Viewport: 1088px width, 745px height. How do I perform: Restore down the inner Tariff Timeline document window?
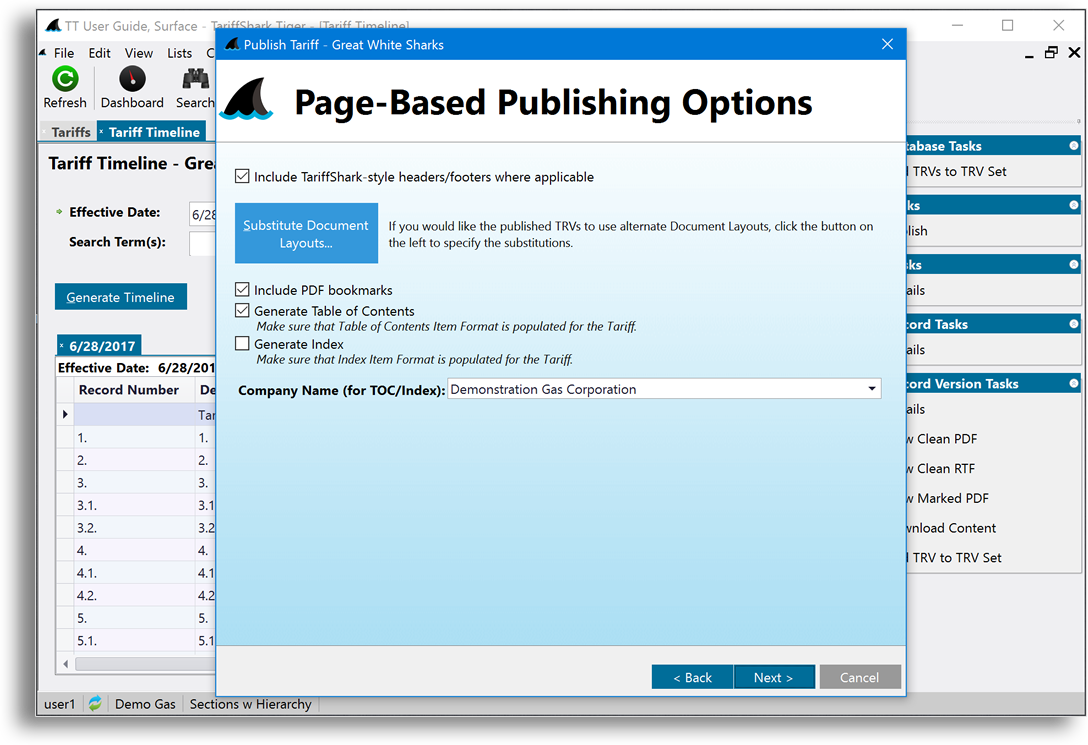[1051, 53]
